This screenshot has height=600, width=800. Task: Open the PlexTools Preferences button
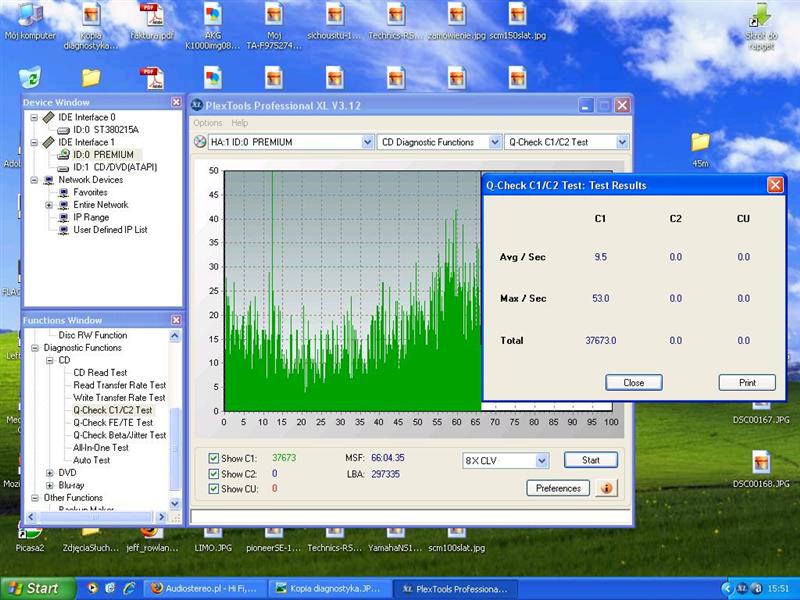coord(558,488)
